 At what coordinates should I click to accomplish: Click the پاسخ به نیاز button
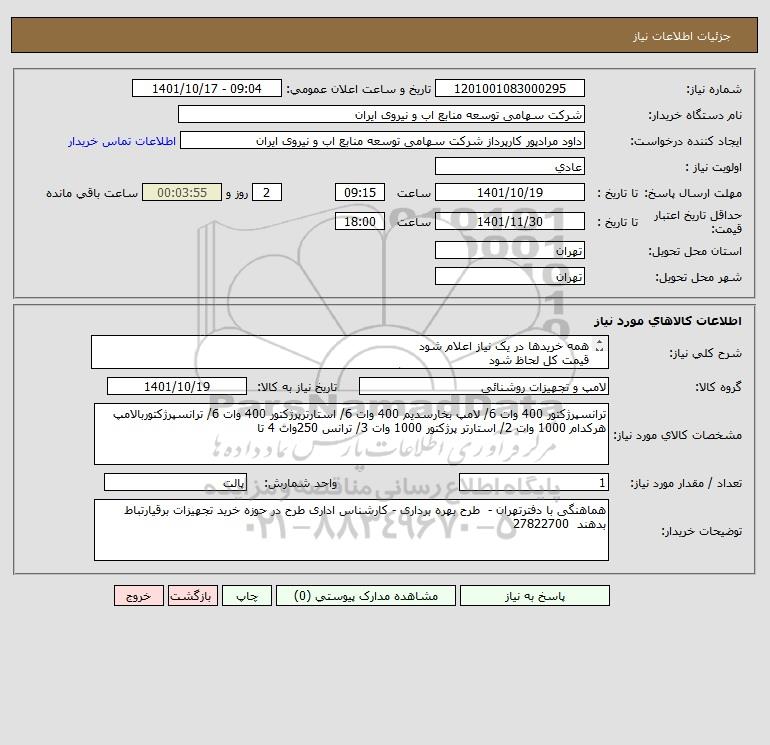point(535,596)
